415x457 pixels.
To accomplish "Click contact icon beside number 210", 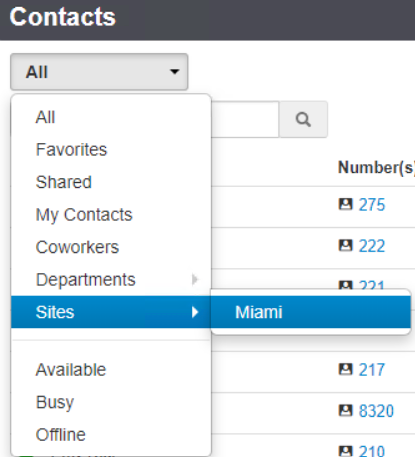I will [x=345, y=451].
